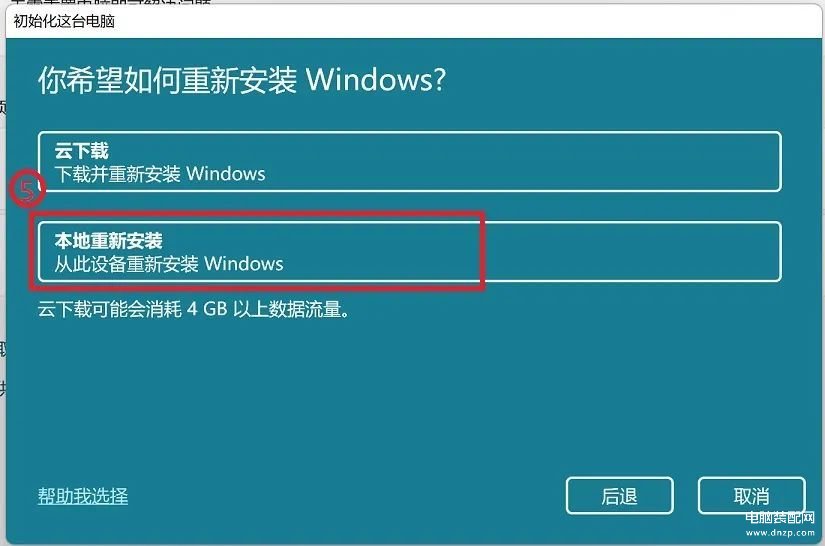Click the background window text above dialog
The height and width of the screenshot is (546, 825).
click(x=110, y=2)
